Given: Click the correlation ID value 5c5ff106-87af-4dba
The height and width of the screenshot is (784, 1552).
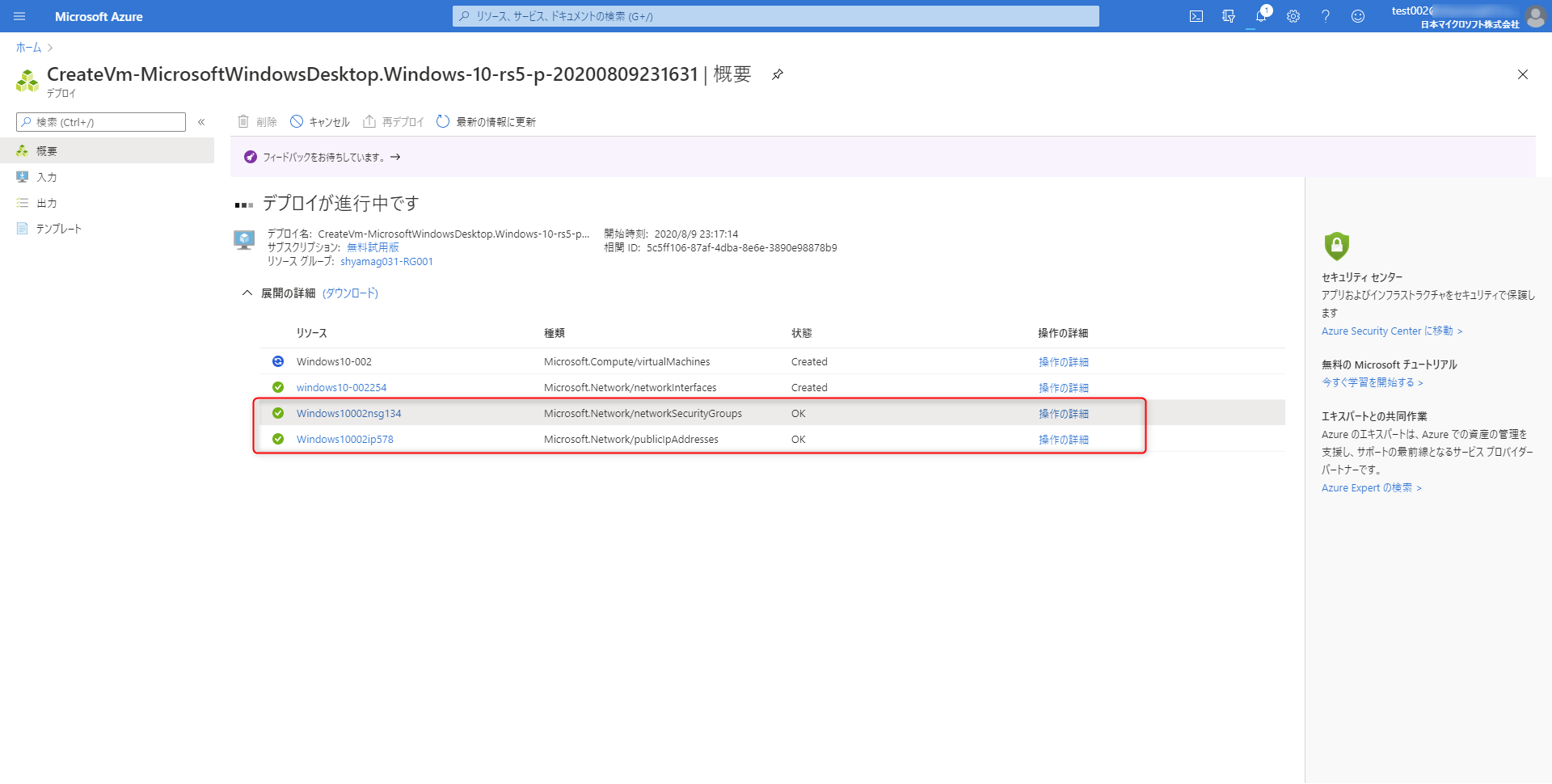Looking at the screenshot, I should [x=742, y=248].
